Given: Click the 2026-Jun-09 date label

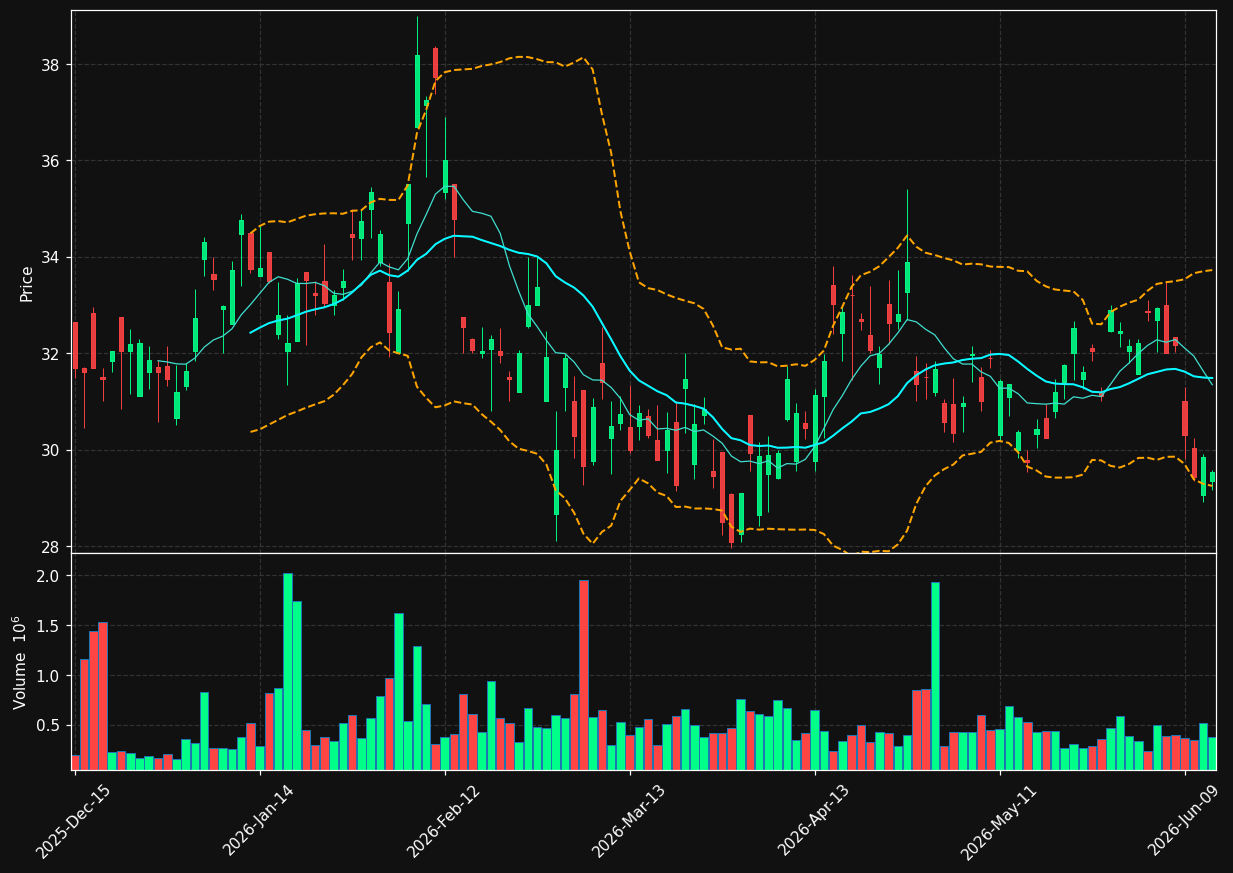Looking at the screenshot, I should pos(1184,822).
